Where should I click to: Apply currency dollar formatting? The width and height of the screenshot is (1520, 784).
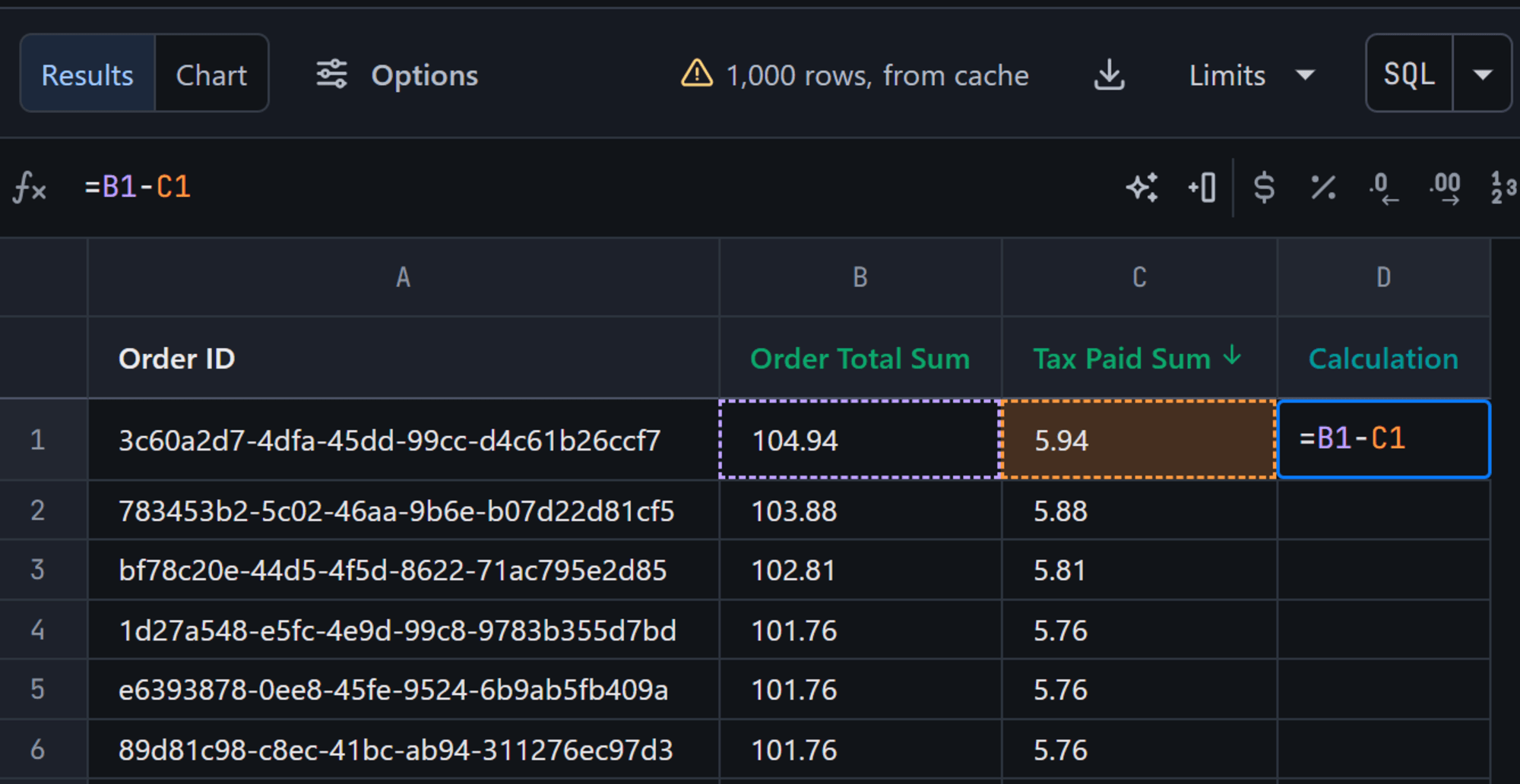click(x=1264, y=187)
